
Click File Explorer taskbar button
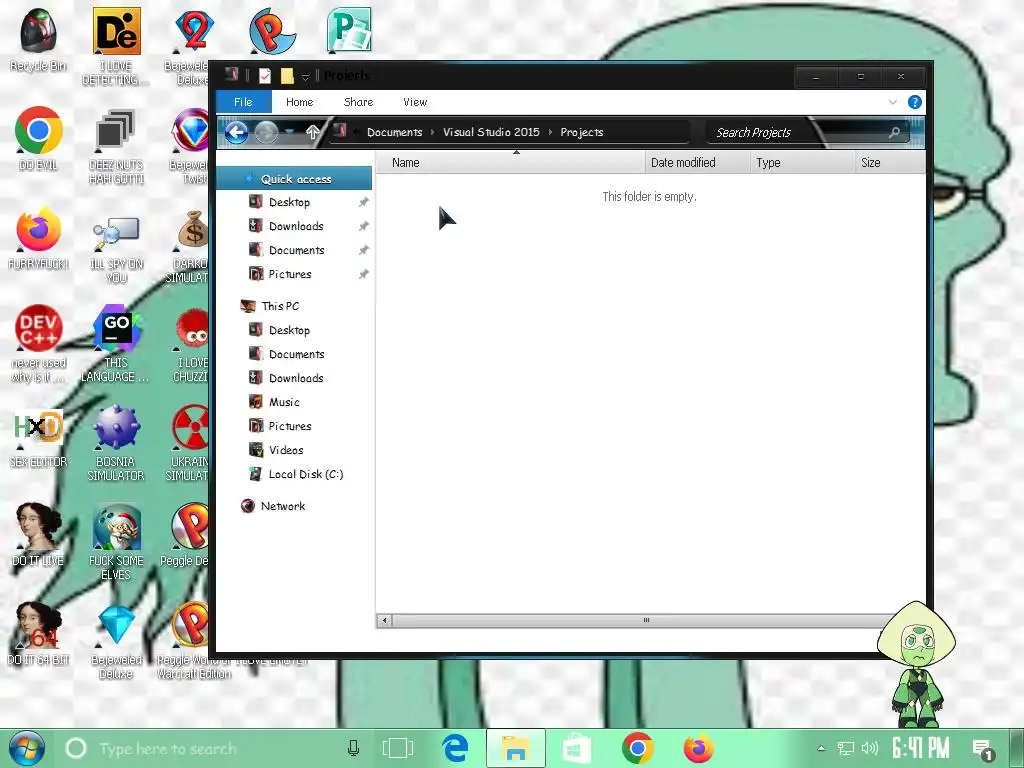point(516,748)
